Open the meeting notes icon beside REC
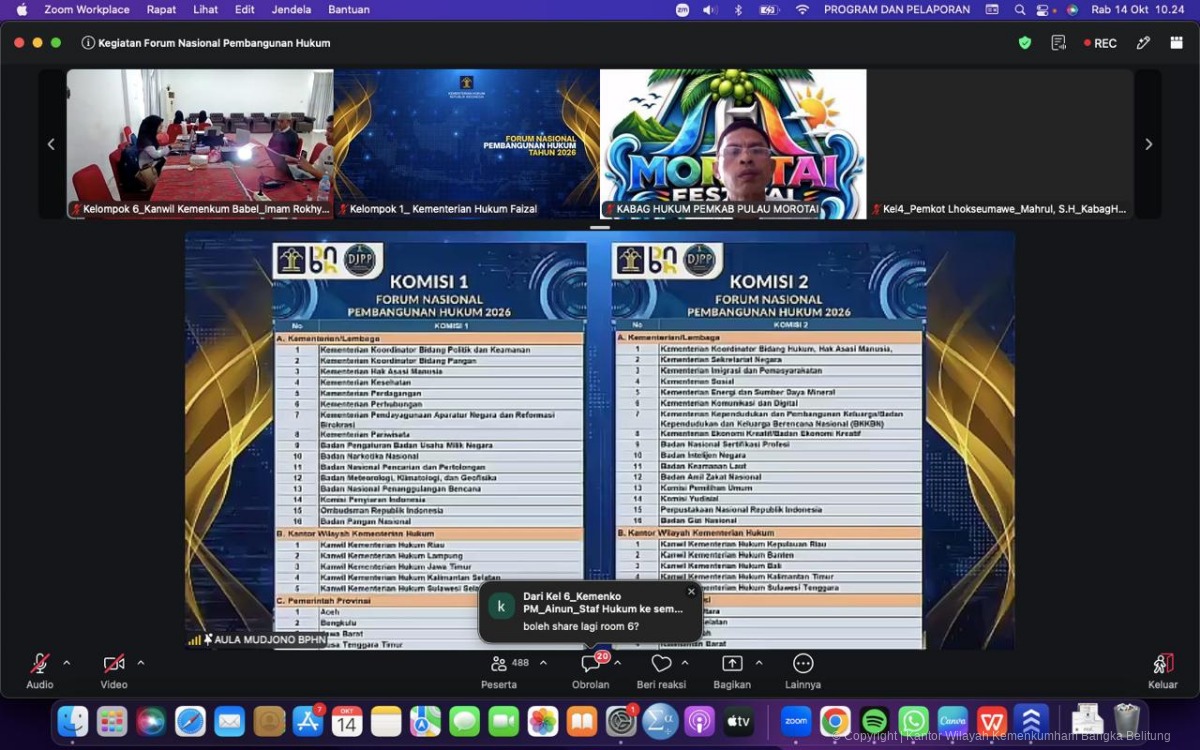This screenshot has width=1200, height=750. (1059, 43)
